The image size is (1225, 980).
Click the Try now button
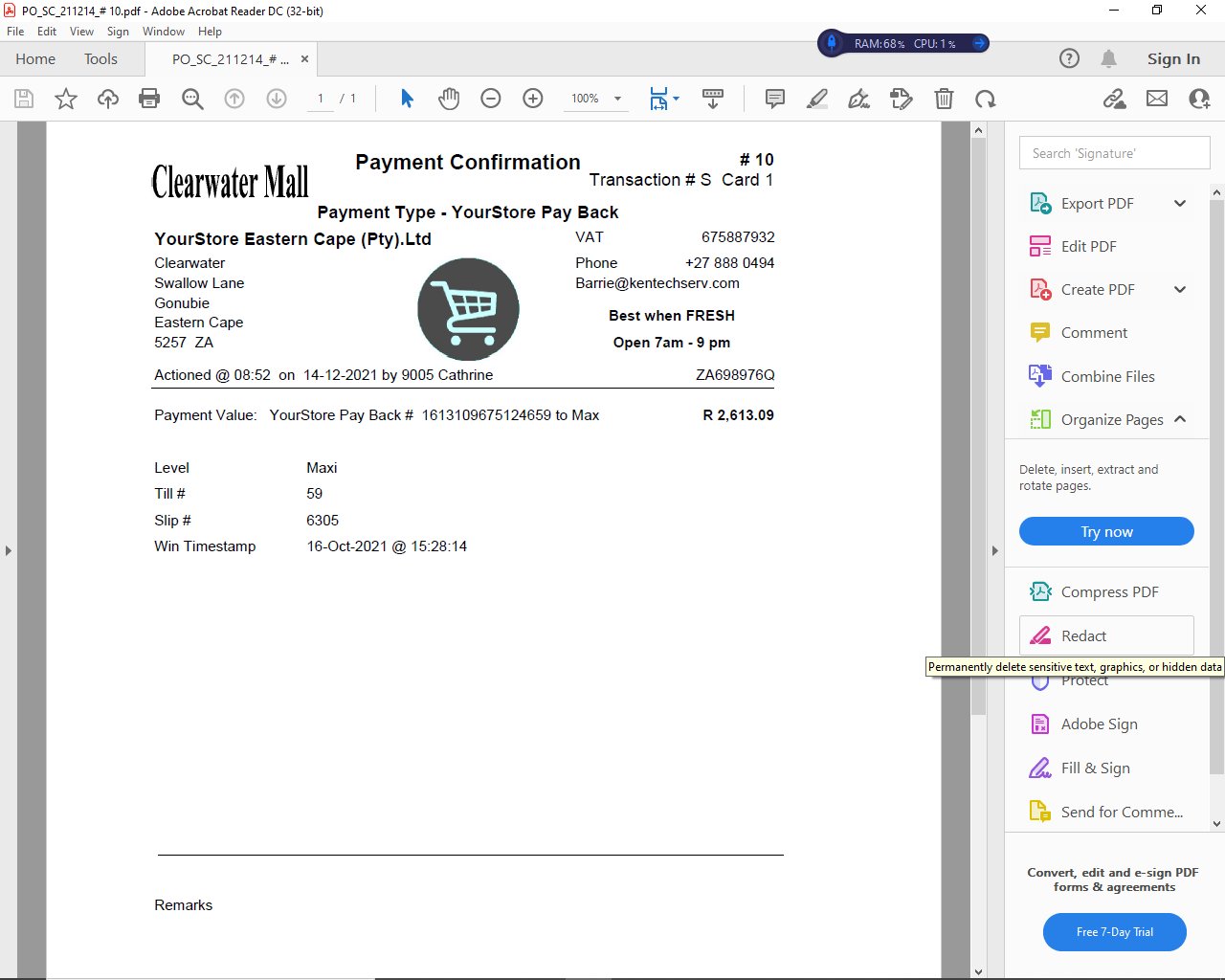1106,532
